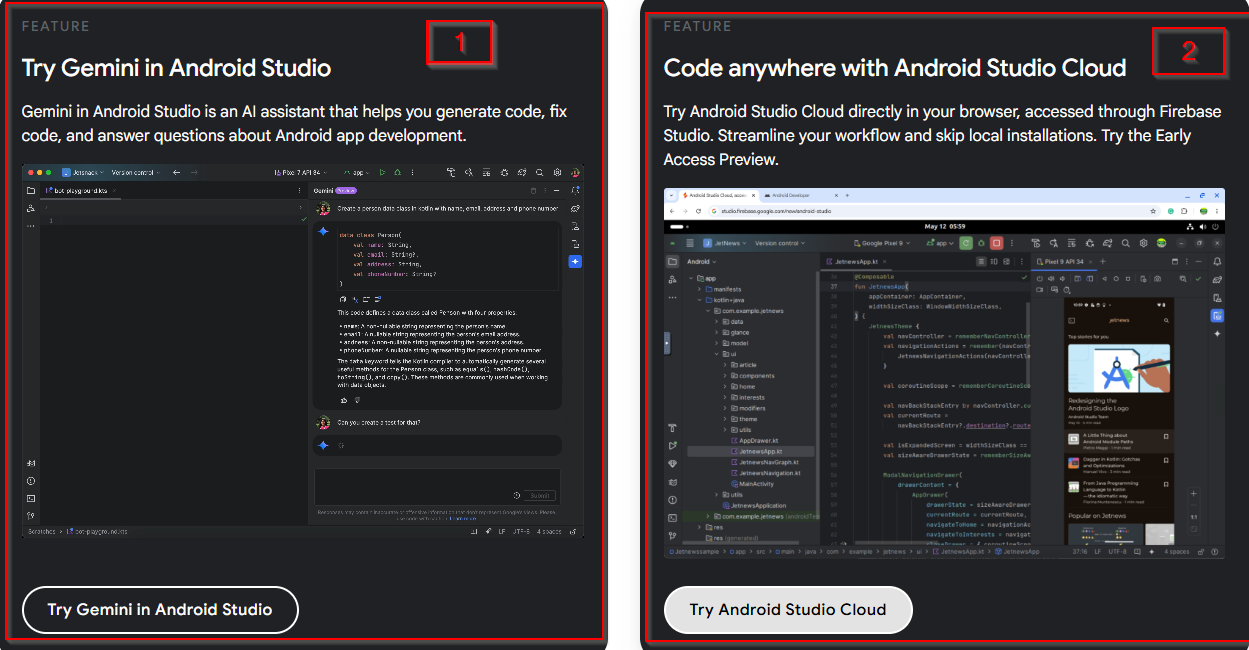Click the green Run triangle in Gemini screenshot toolbar
This screenshot has width=1249, height=650.
point(382,172)
